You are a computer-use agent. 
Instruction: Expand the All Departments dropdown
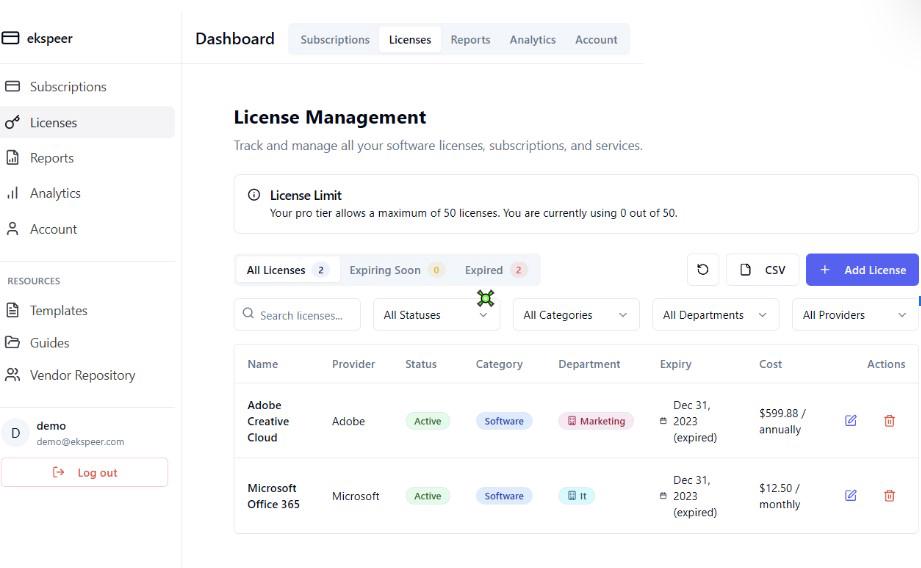click(715, 315)
